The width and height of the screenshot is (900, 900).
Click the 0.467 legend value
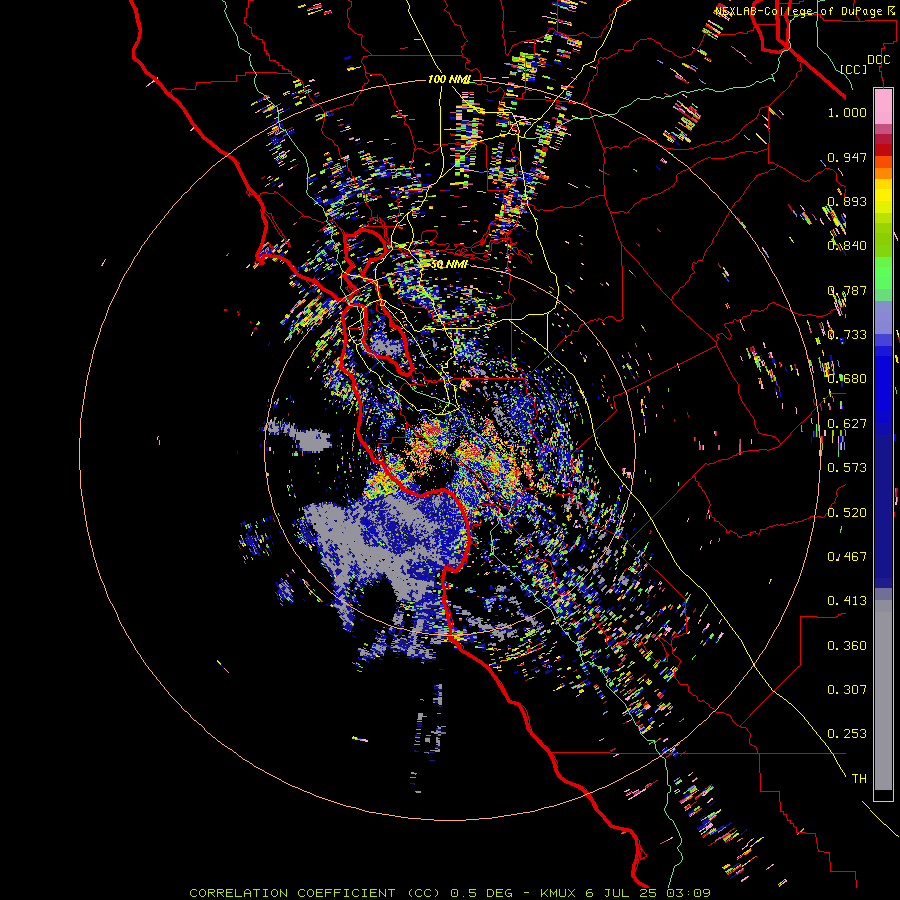[847, 557]
